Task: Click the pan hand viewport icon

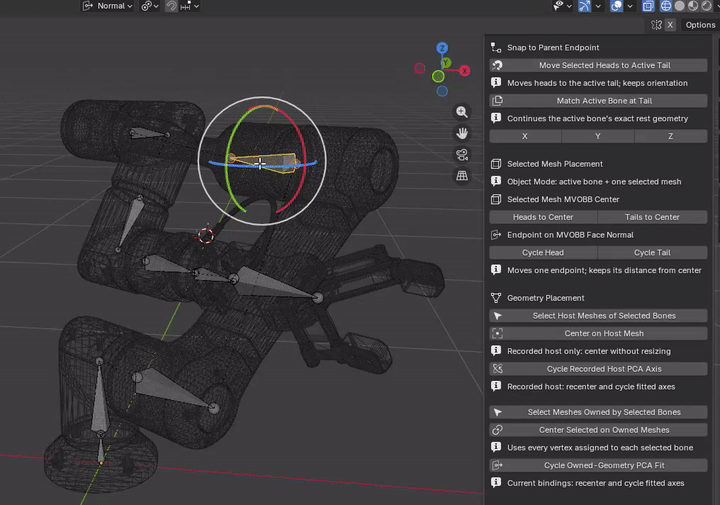Action: click(462, 133)
